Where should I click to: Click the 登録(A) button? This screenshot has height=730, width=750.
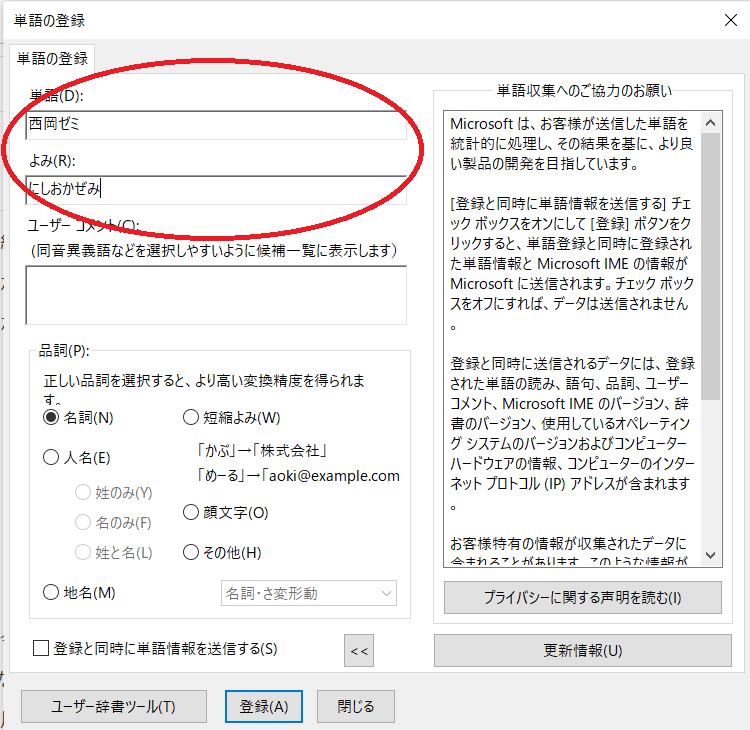[264, 706]
